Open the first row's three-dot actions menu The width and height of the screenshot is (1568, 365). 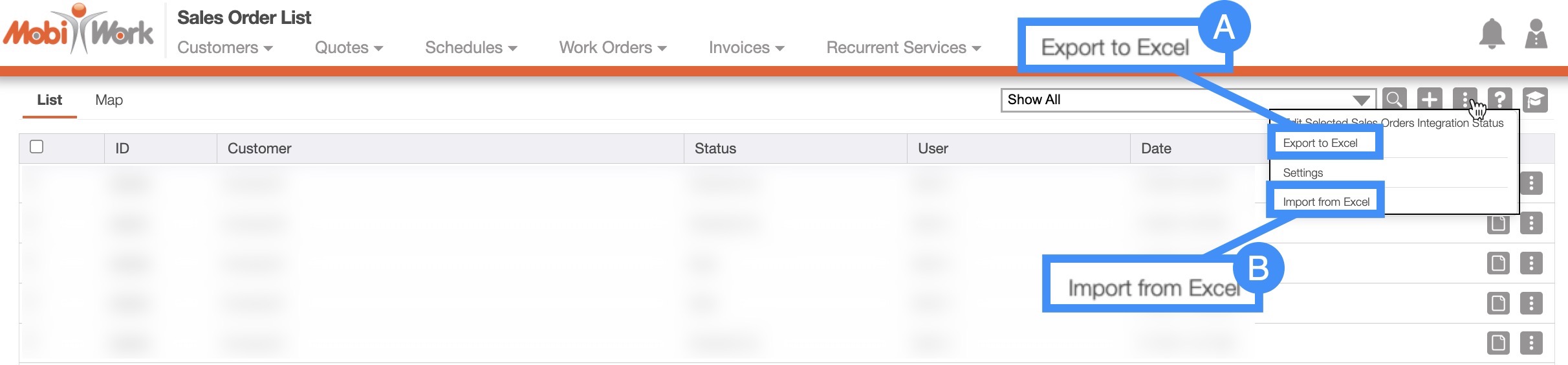[x=1531, y=183]
